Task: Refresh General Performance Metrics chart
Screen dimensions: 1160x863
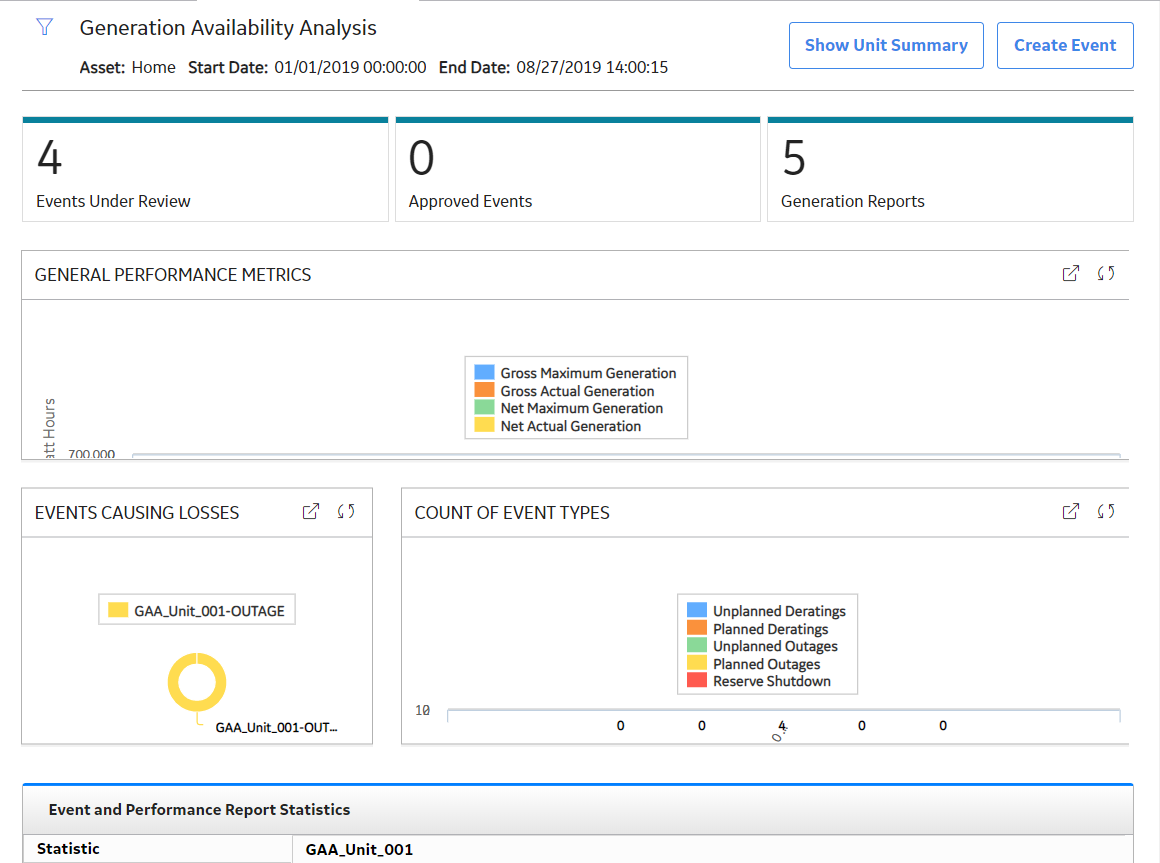Action: pyautogui.click(x=1106, y=274)
